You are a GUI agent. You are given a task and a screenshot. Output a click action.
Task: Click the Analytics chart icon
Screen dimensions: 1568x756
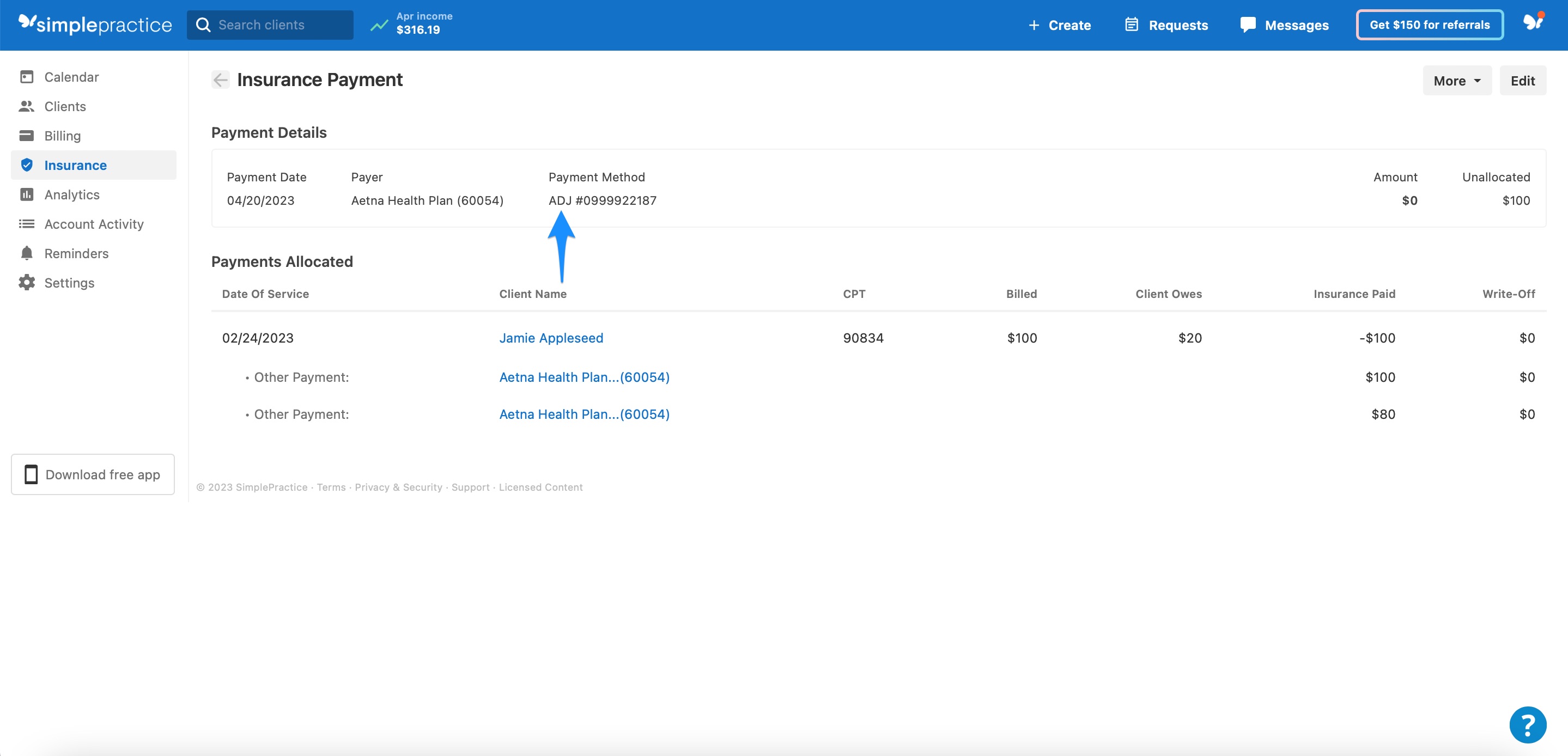click(x=27, y=194)
